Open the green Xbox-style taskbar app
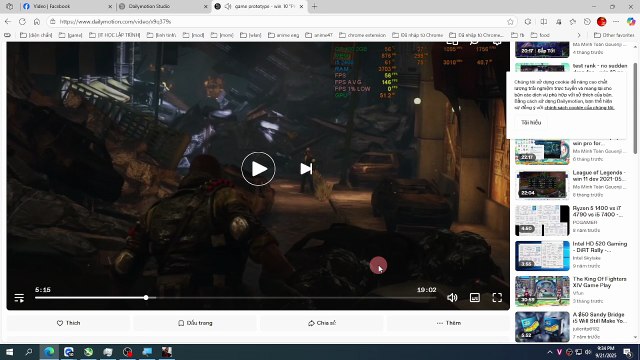Viewport: 640px width, 360px height. 88,352
